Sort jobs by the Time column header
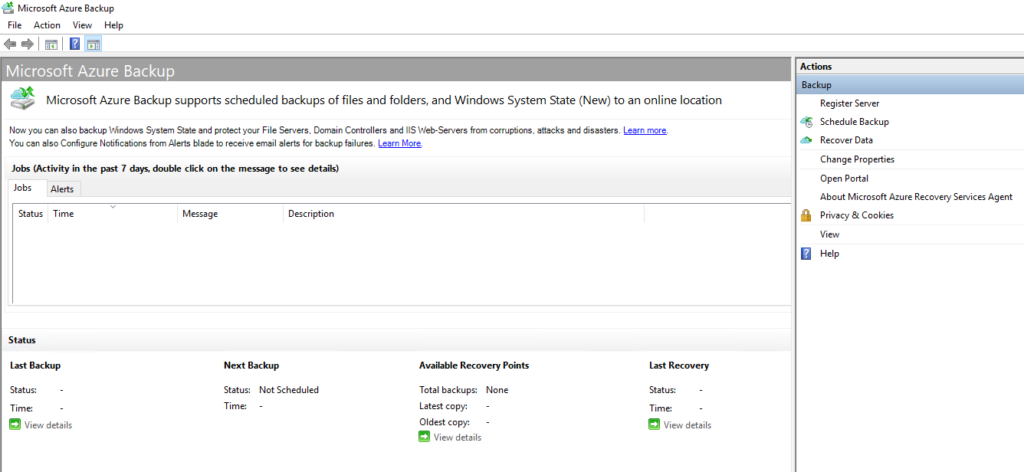The width and height of the screenshot is (1024, 472). coord(112,213)
